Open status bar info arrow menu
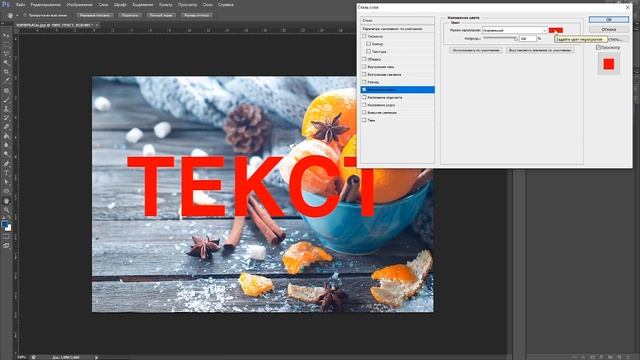640x360 pixels. click(96, 357)
